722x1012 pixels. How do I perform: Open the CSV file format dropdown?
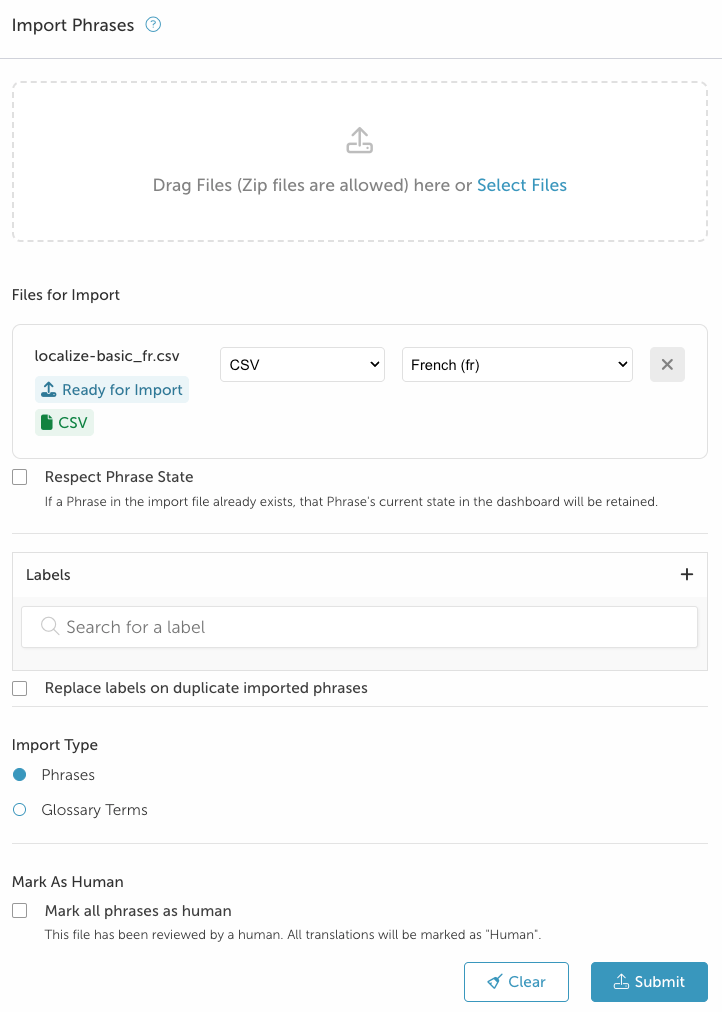click(x=302, y=365)
